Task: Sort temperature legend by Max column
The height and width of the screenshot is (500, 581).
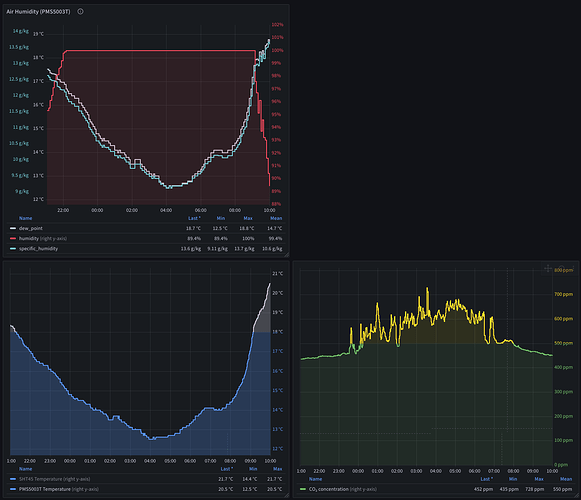Action: click(278, 469)
